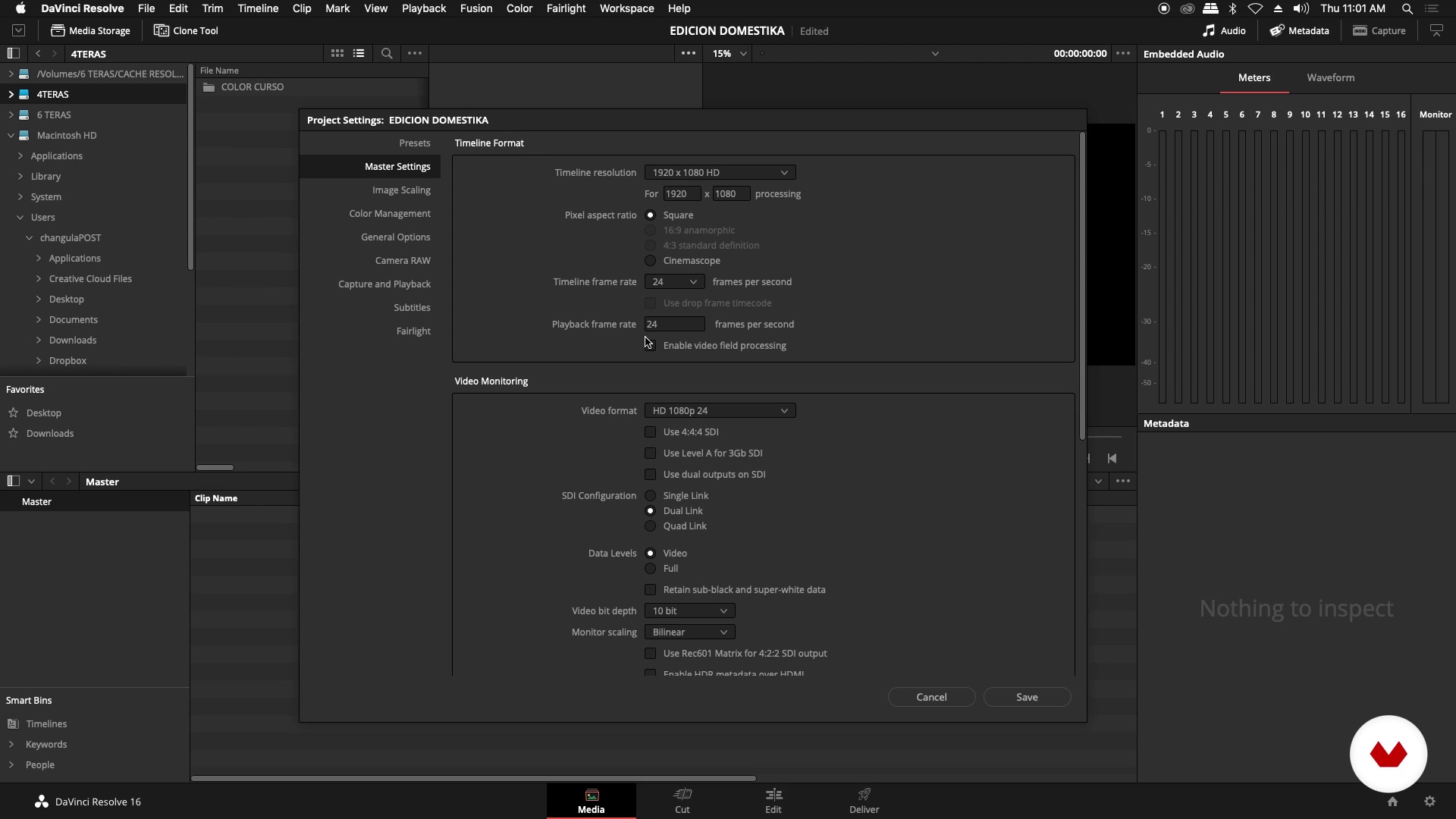Select the Timelines smart bin

[x=46, y=723]
